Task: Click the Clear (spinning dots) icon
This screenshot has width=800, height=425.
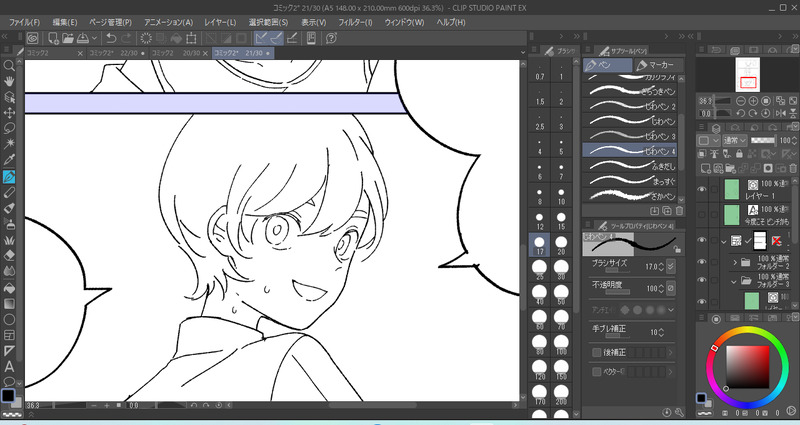Action: coord(146,38)
